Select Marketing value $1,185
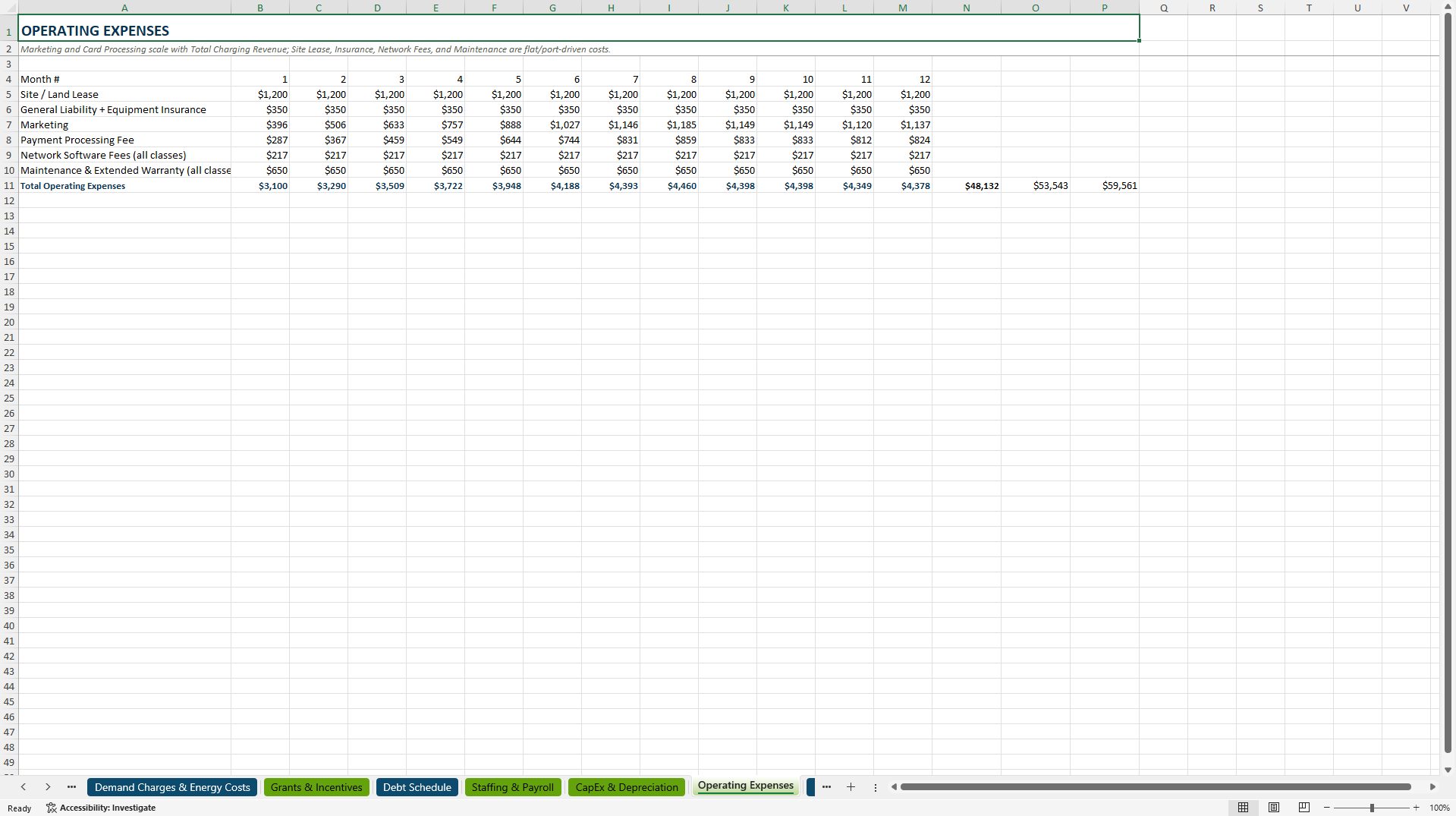Screen dimensions: 1456x816 (669, 124)
